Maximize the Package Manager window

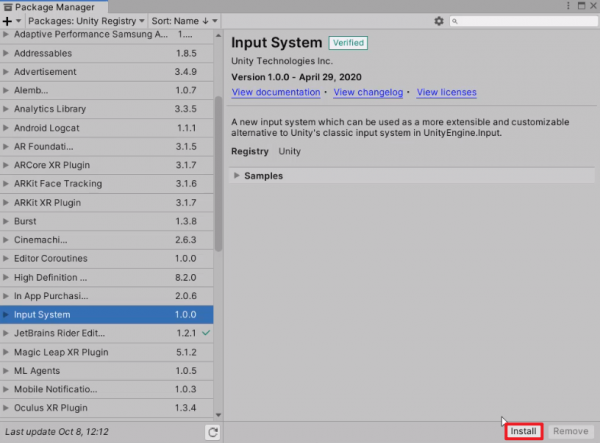pos(581,5)
